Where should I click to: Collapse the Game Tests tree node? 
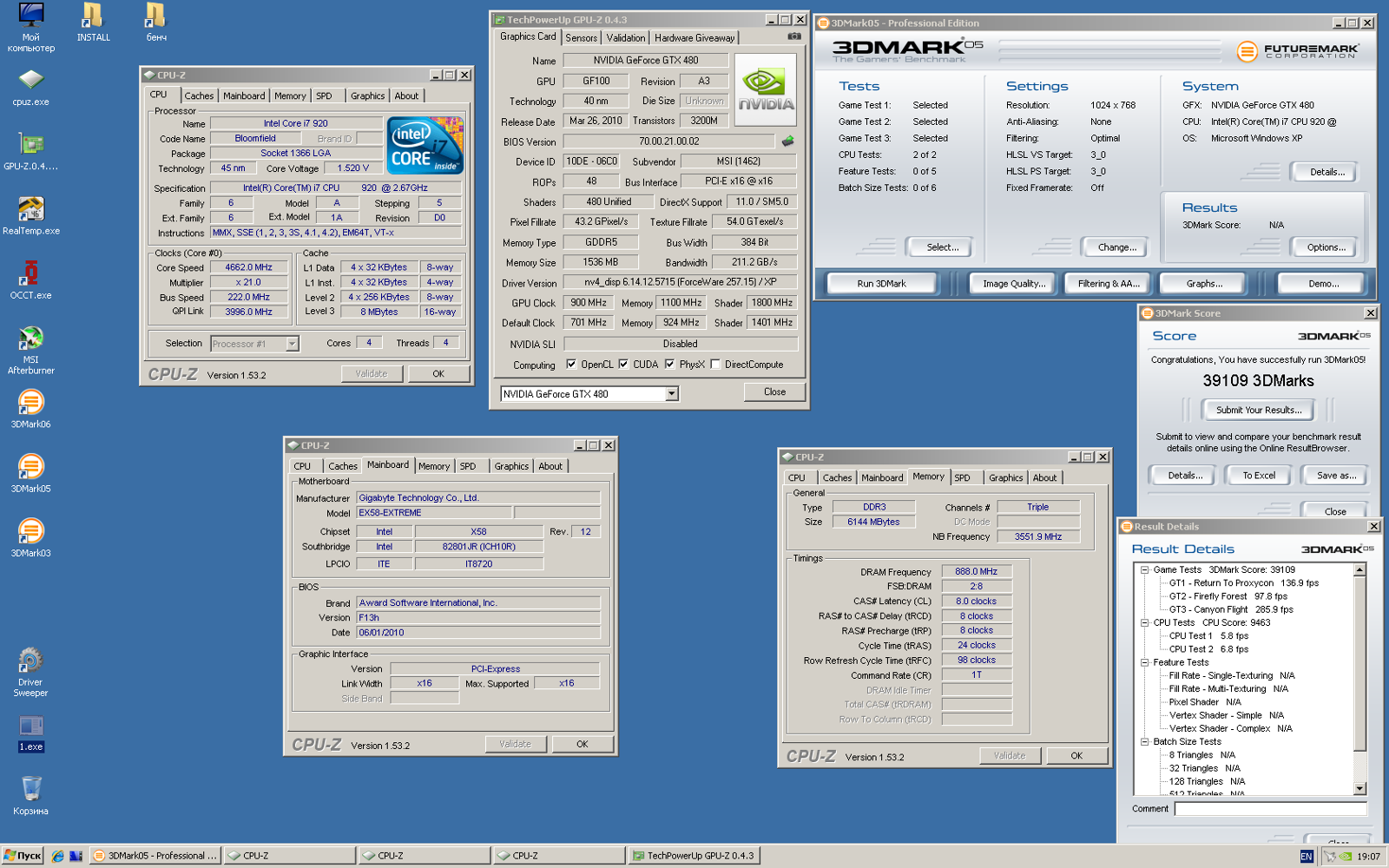1144,570
